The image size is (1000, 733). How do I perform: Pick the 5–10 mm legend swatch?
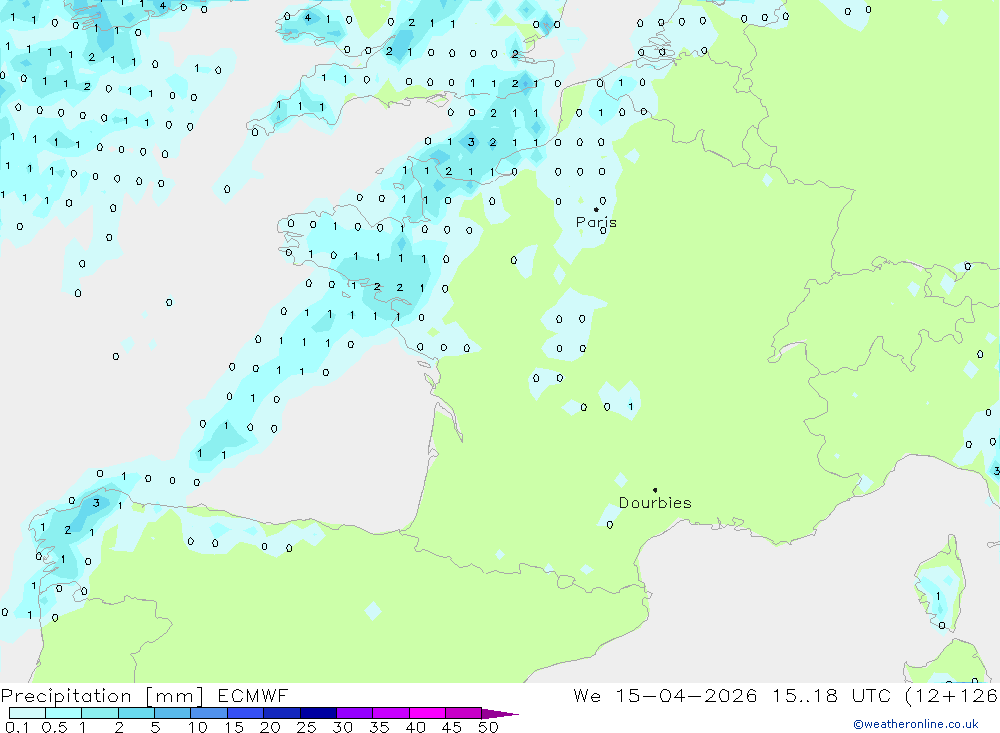tap(173, 713)
